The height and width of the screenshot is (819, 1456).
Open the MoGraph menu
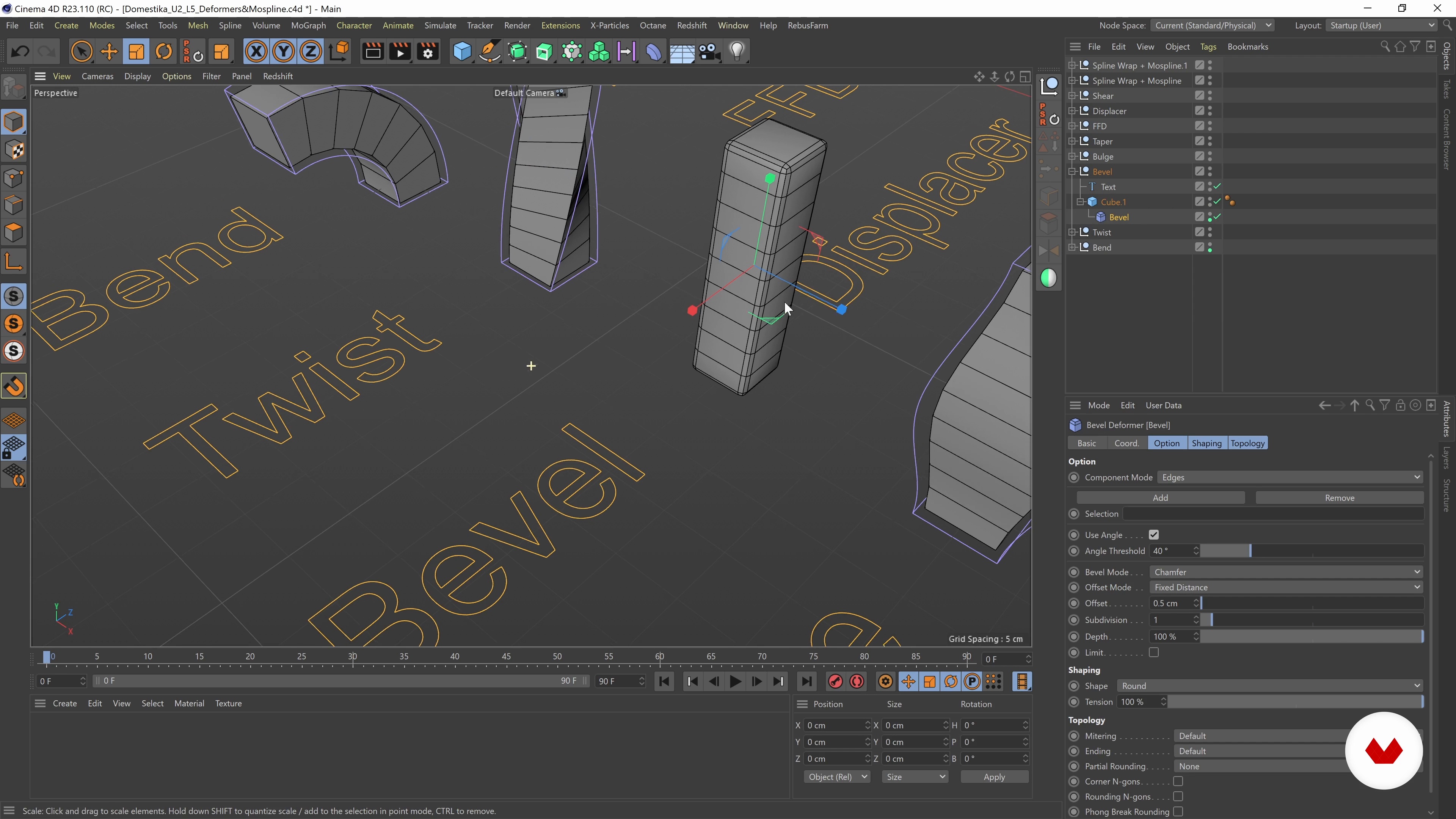(308, 25)
